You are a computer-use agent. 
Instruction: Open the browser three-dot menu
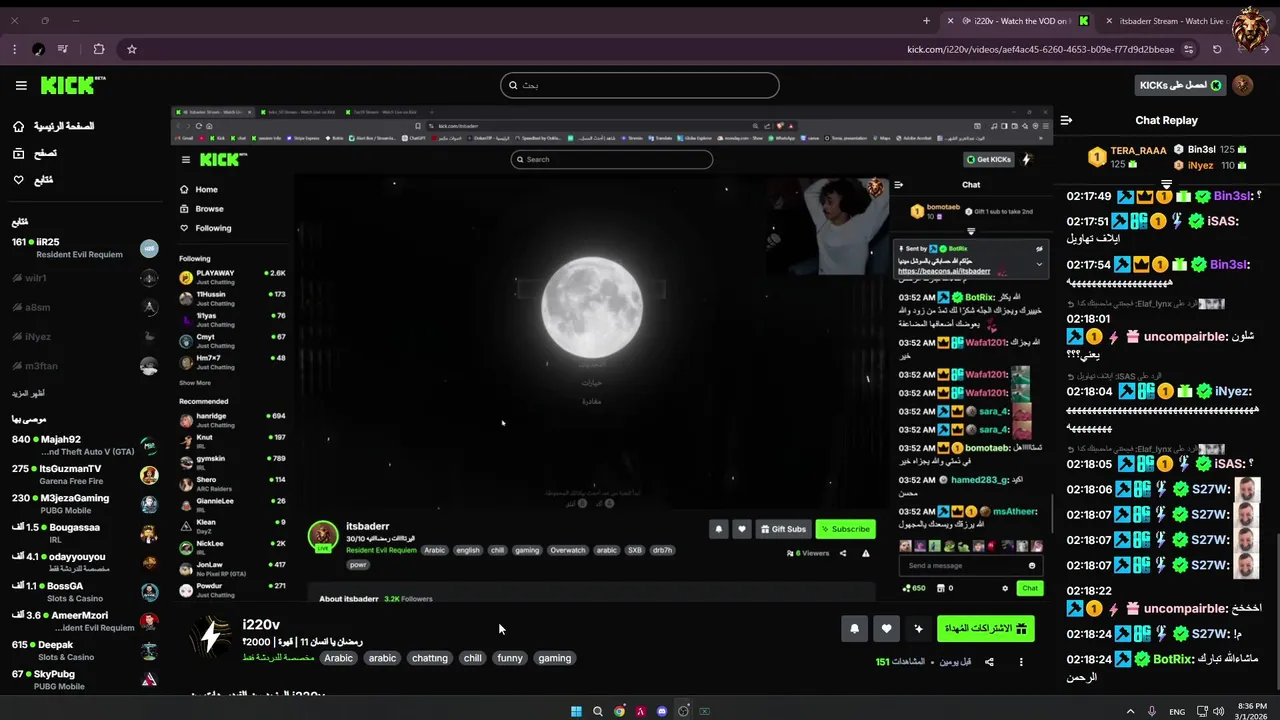[14, 49]
